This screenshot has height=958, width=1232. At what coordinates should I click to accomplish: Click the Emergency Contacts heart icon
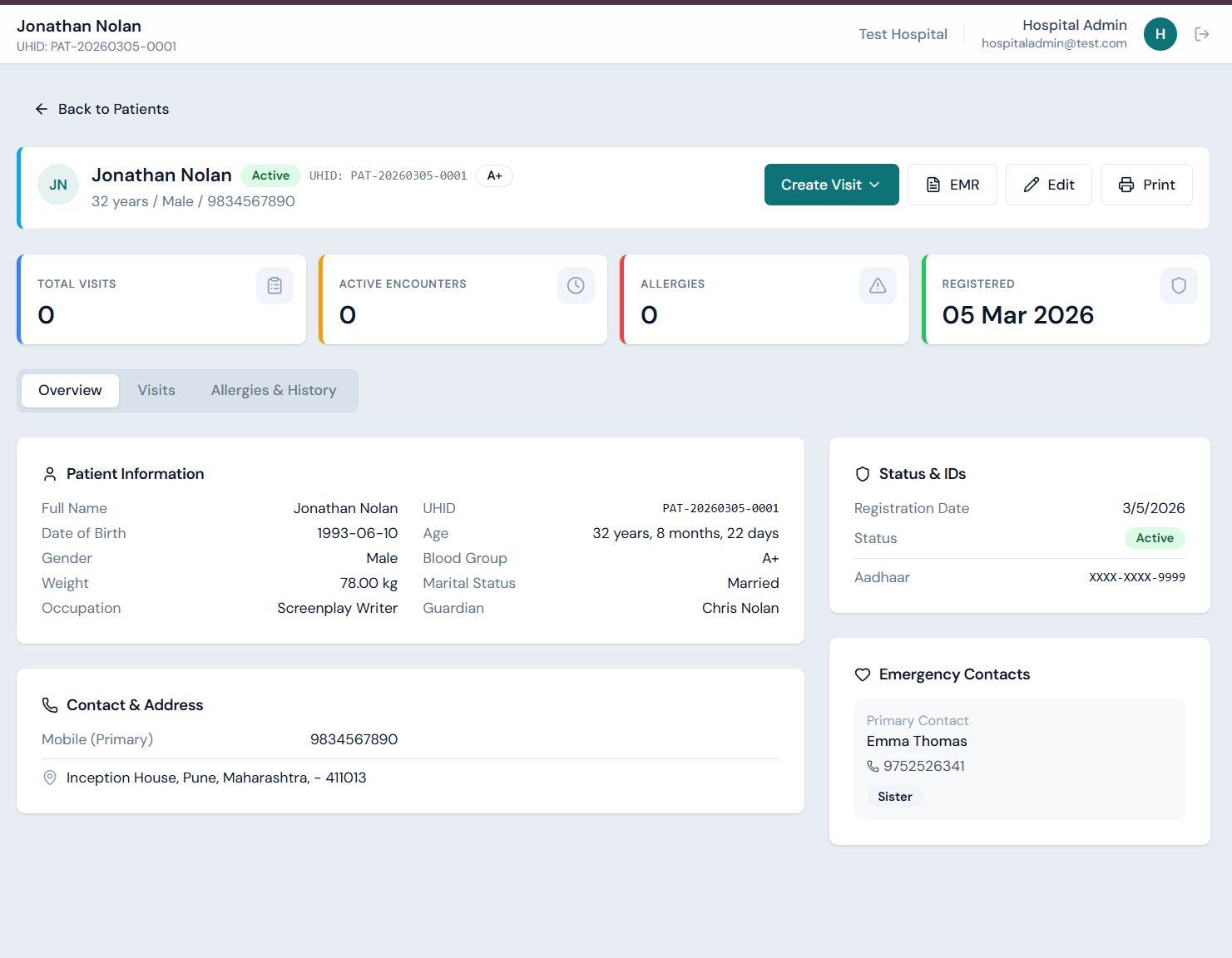point(862,674)
